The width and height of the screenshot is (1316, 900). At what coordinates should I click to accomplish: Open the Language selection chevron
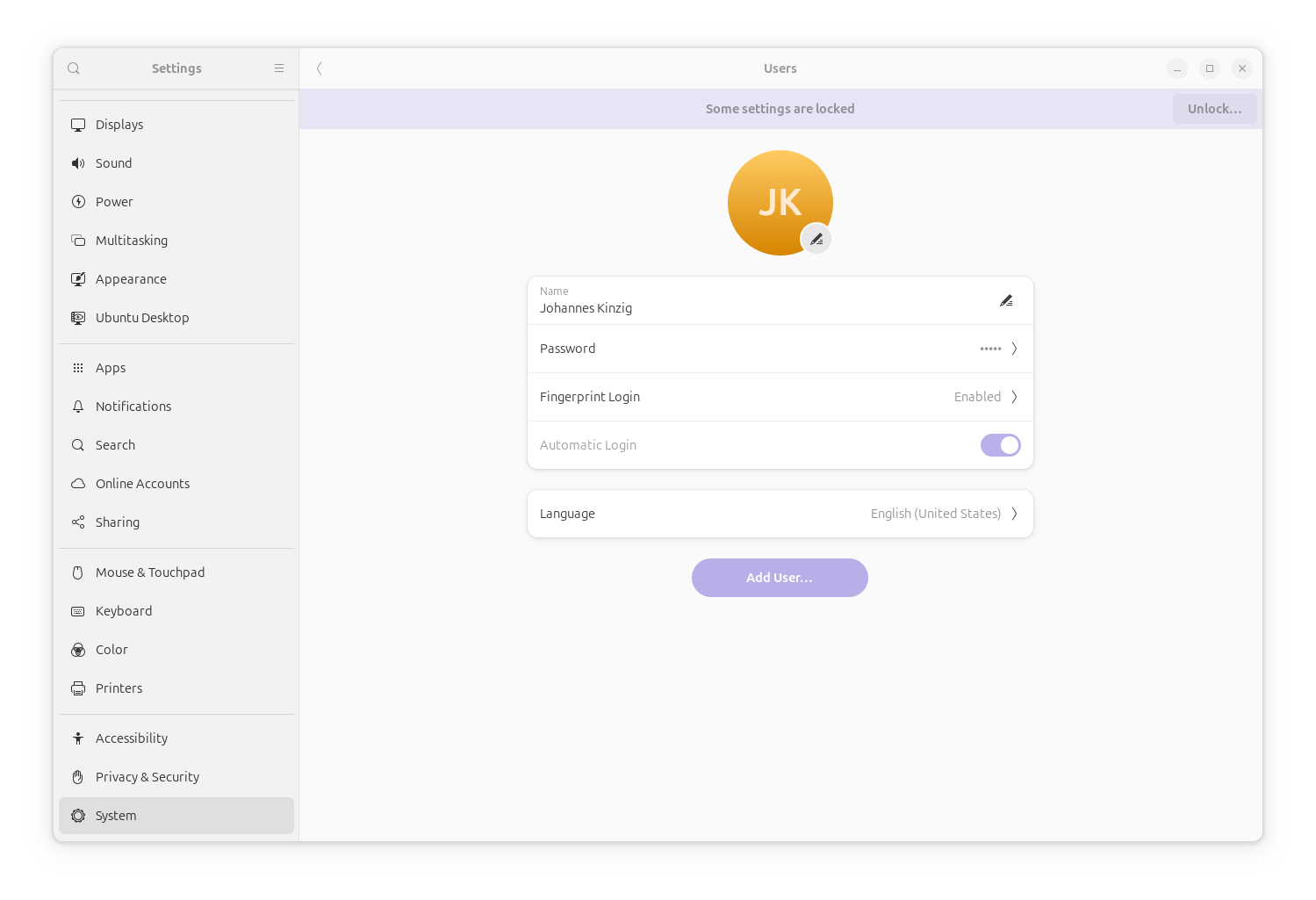coord(1015,514)
